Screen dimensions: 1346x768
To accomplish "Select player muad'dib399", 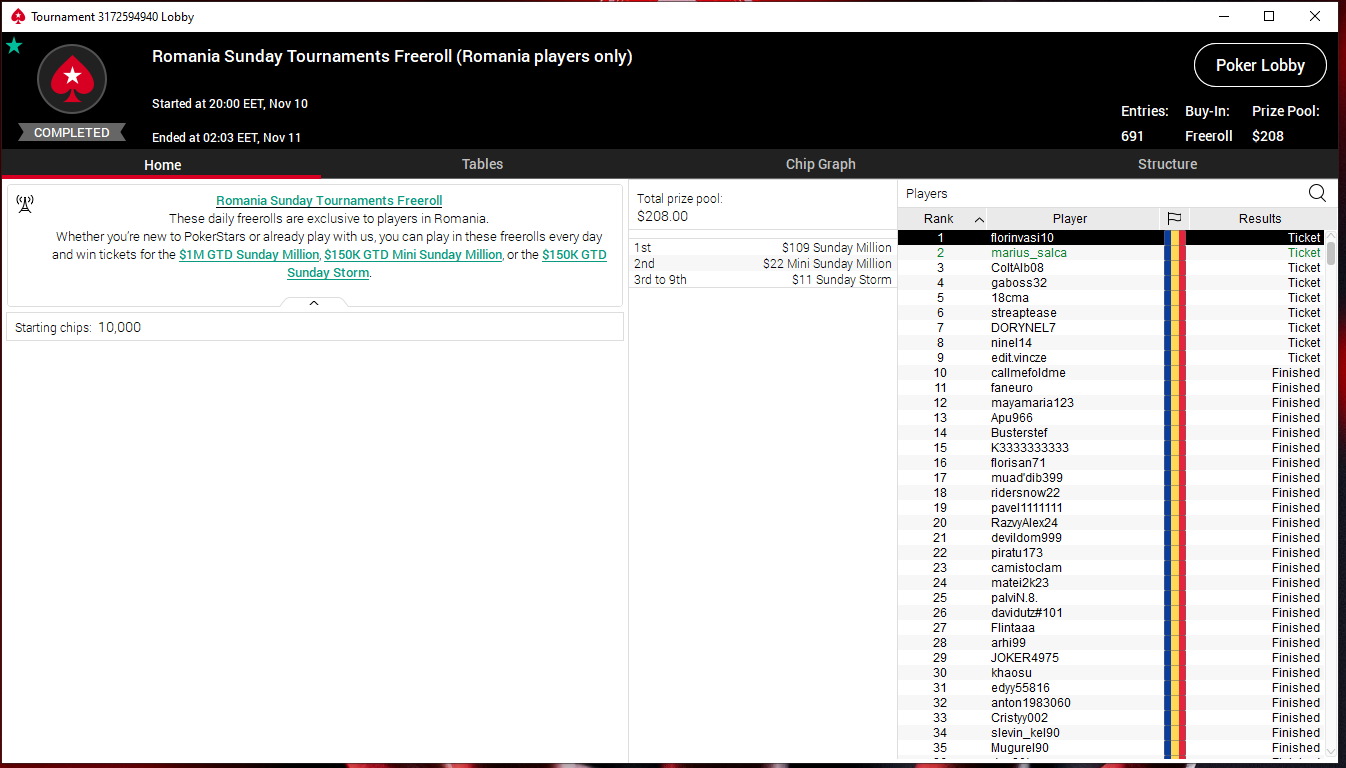I will pyautogui.click(x=1111, y=478).
